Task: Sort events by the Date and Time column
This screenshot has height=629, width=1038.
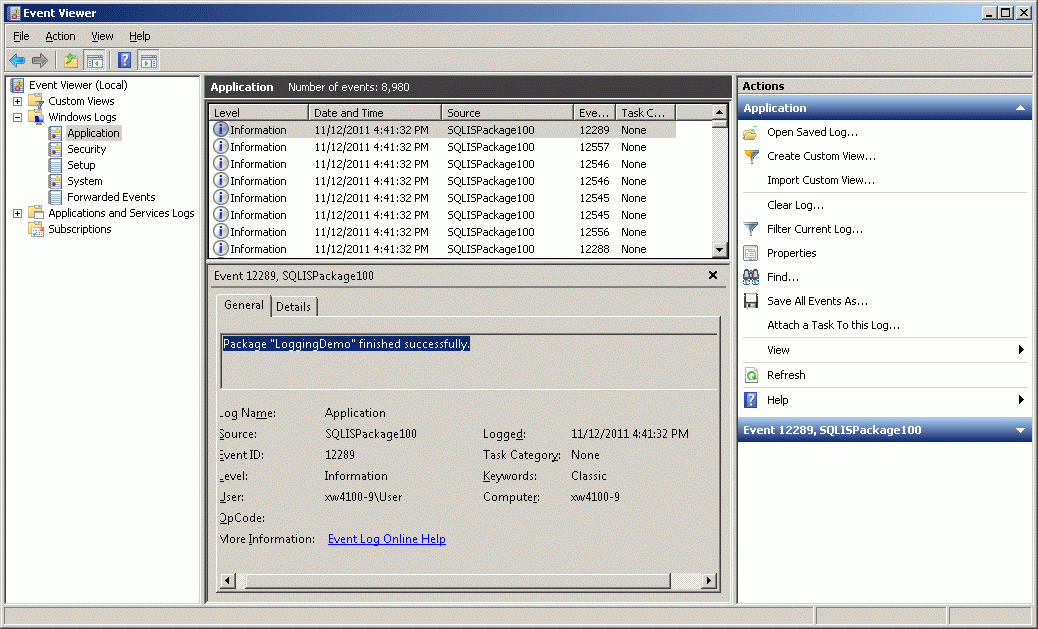Action: pos(373,113)
